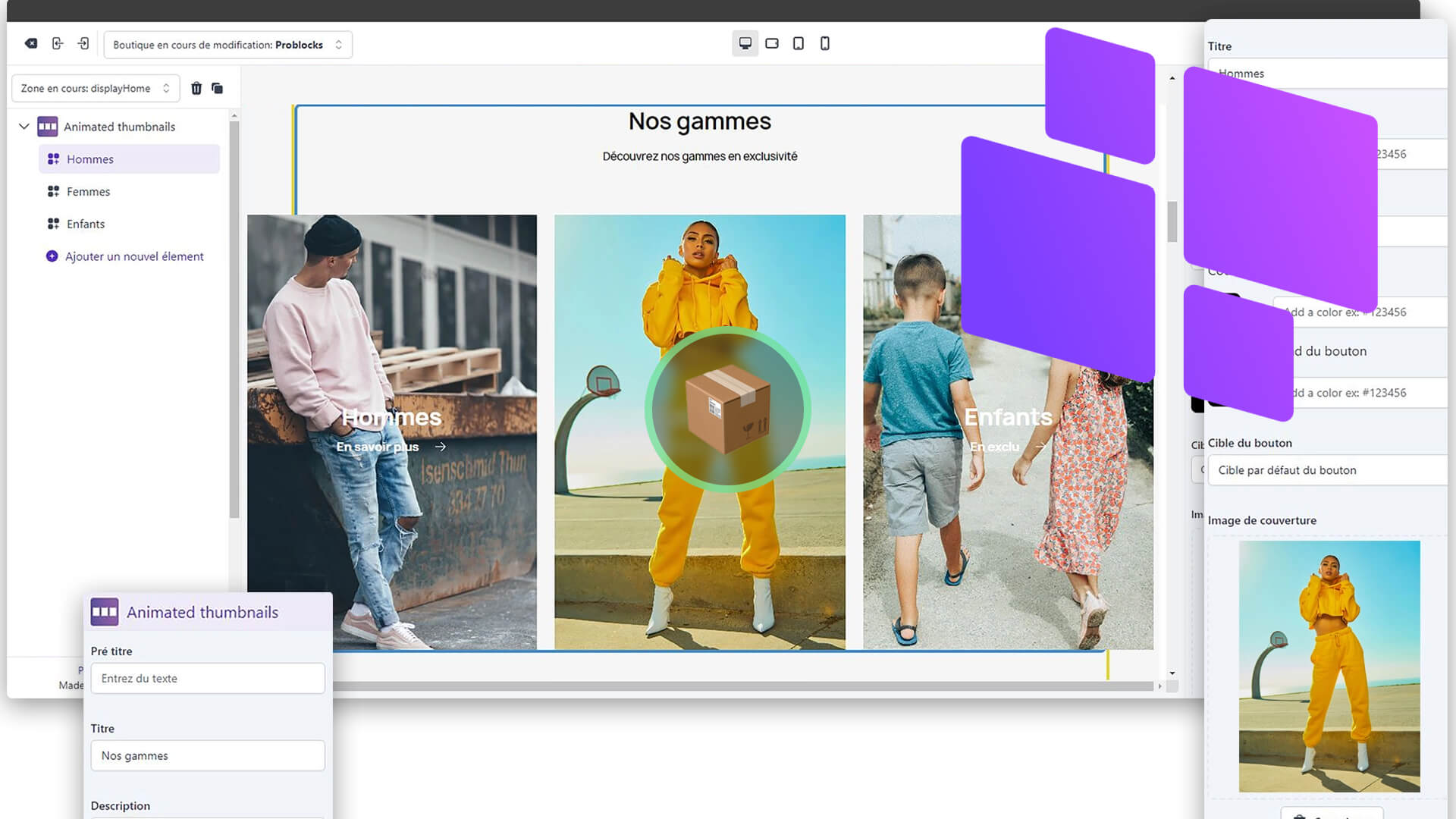Viewport: 1456px width, 819px height.
Task: Click the back/erase arrow icon in top toolbar
Action: click(31, 44)
